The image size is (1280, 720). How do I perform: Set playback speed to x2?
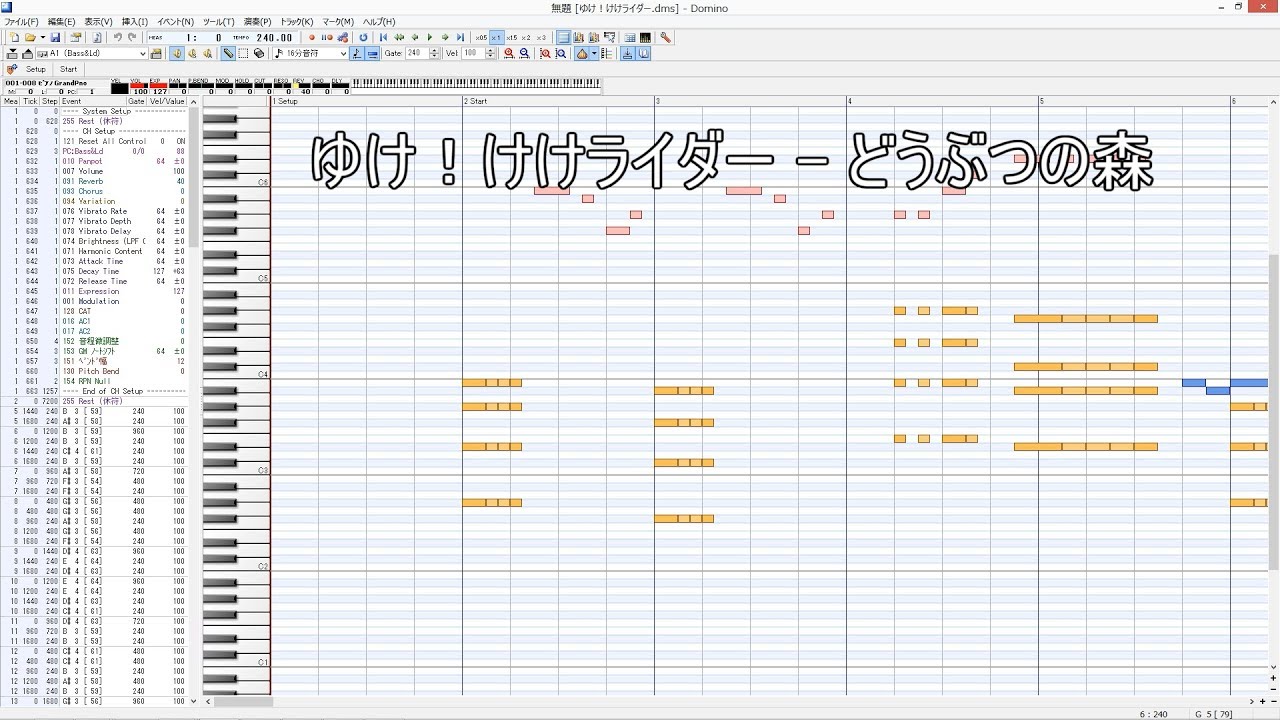pos(526,37)
